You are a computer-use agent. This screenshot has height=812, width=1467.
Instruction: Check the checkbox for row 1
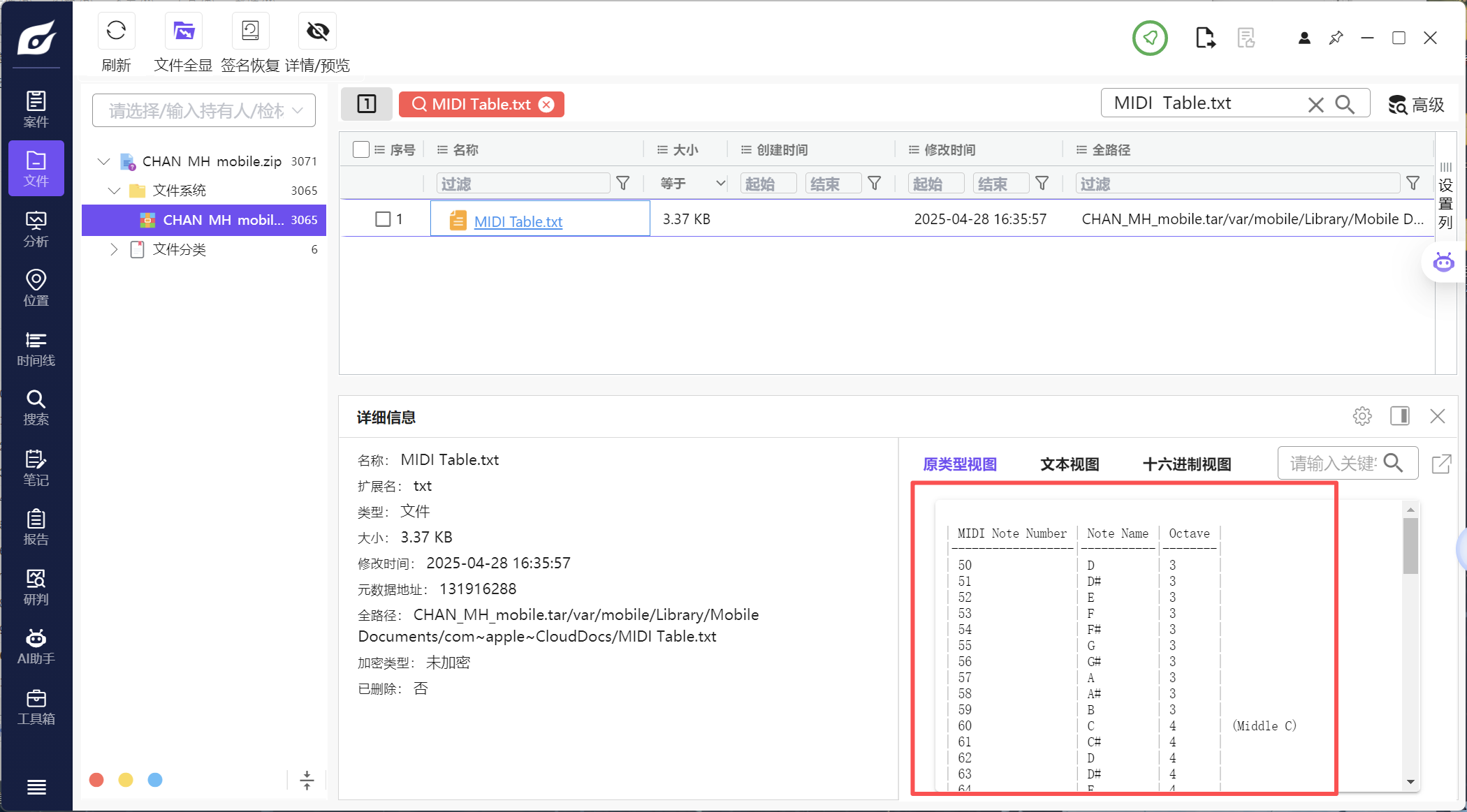pyautogui.click(x=383, y=219)
